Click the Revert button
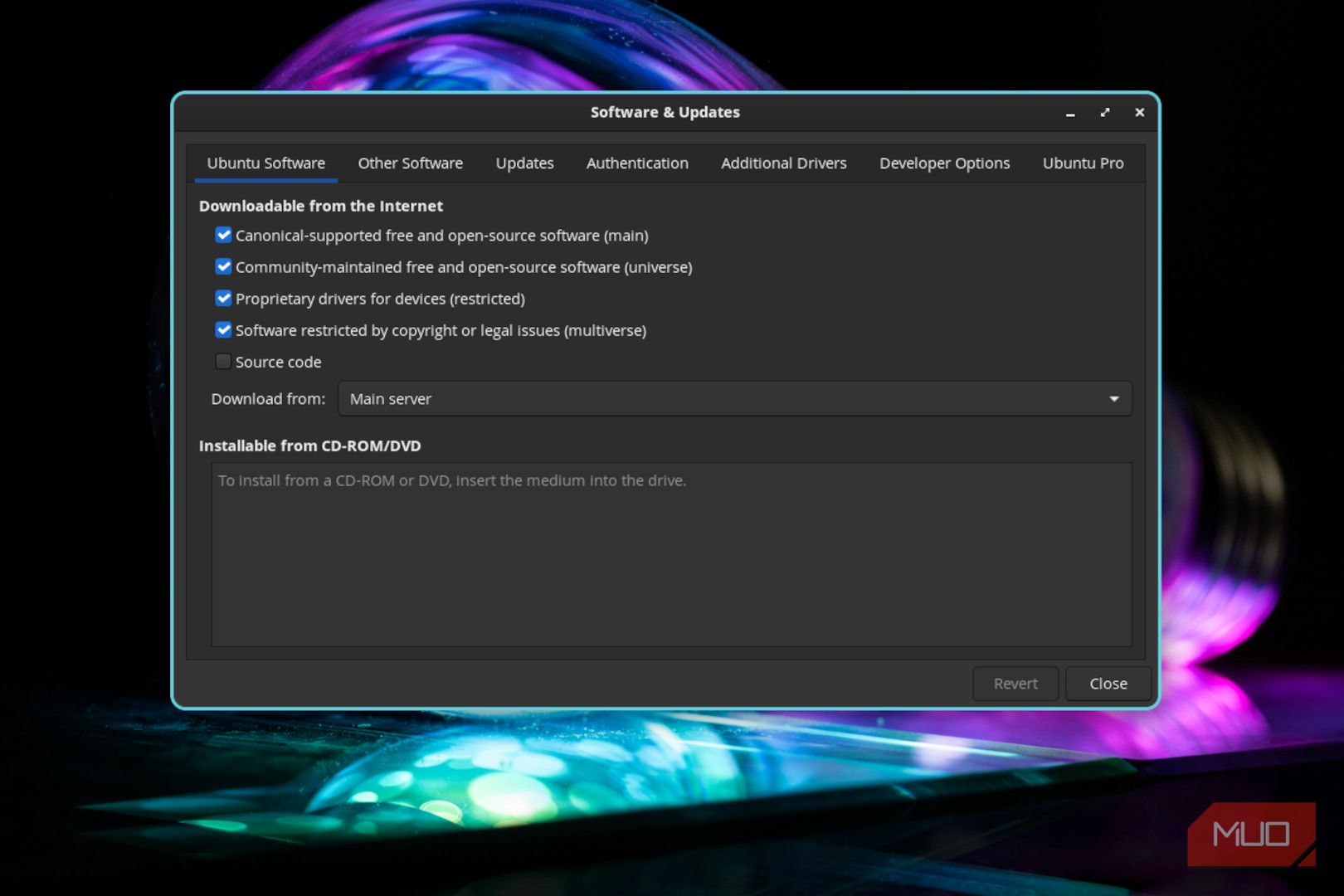Screen dimensions: 1344x896 (x=1015, y=684)
